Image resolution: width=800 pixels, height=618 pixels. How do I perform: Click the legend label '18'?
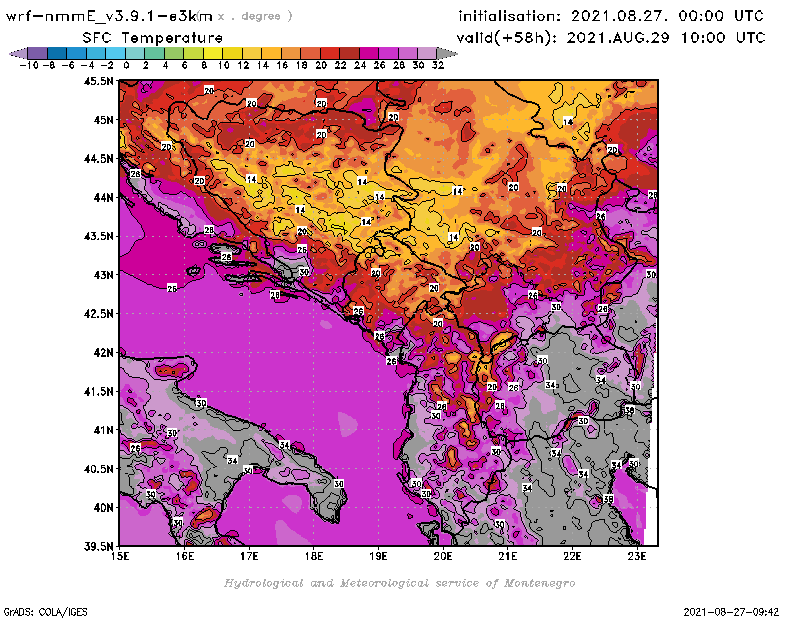pyautogui.click(x=302, y=65)
